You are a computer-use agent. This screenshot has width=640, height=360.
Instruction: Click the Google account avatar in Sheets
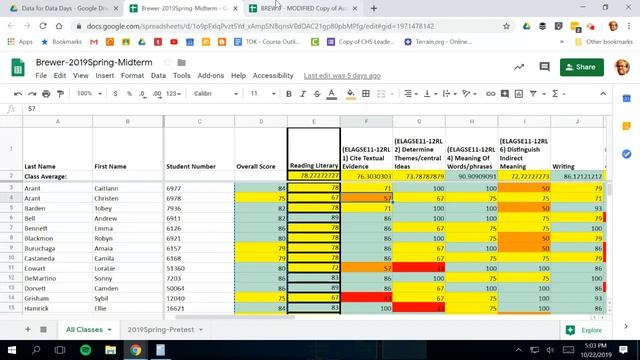pos(622,67)
